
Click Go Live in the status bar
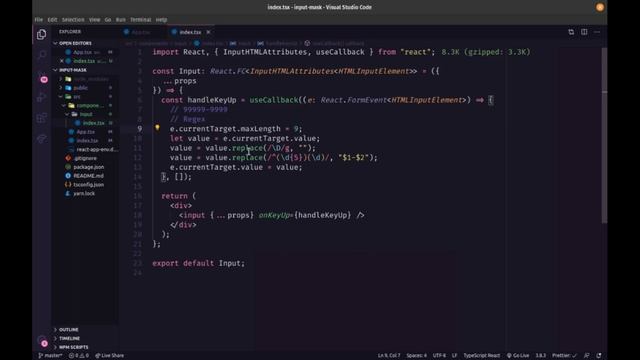point(518,356)
